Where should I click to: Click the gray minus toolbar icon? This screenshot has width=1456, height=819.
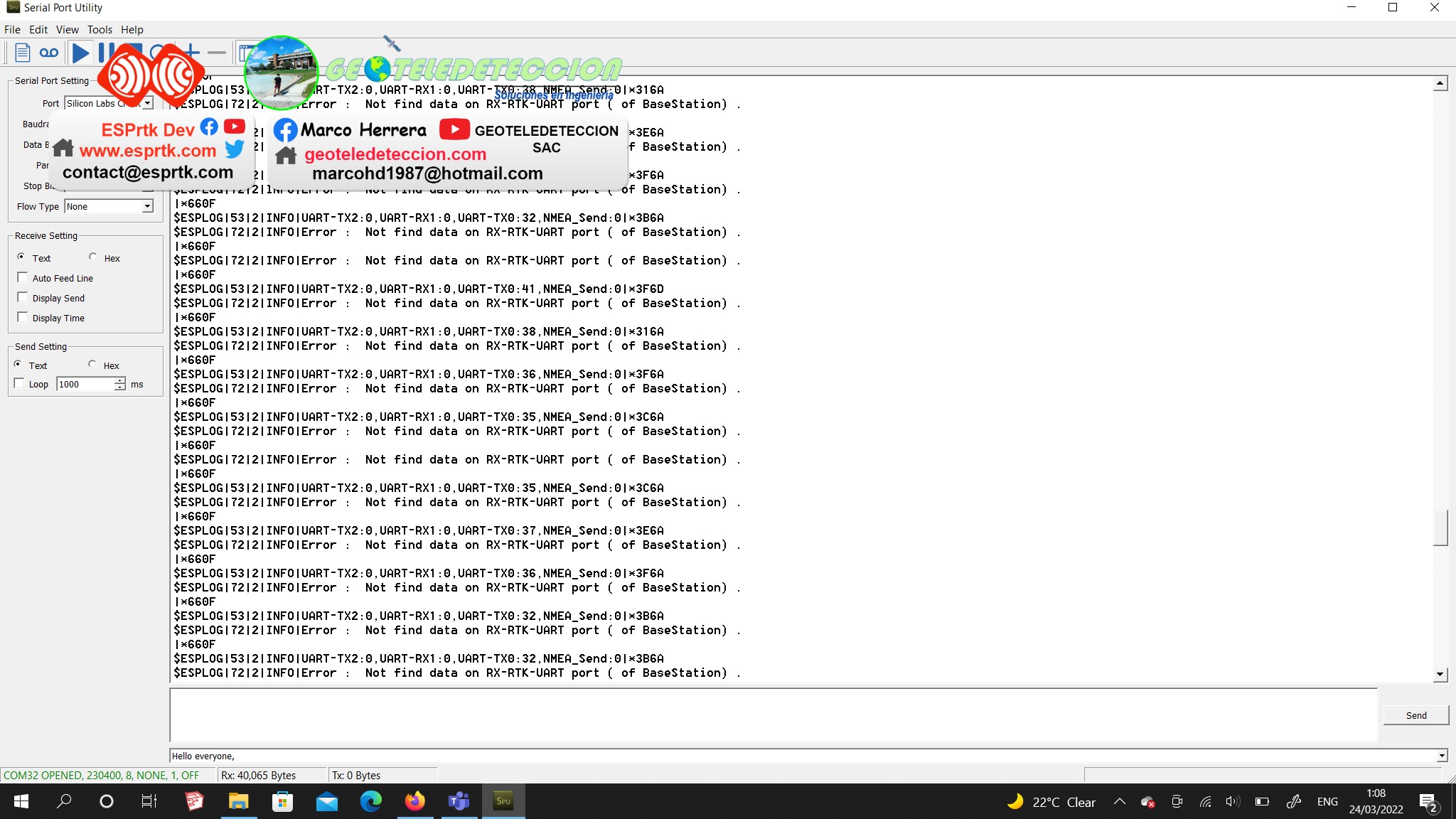[217, 53]
